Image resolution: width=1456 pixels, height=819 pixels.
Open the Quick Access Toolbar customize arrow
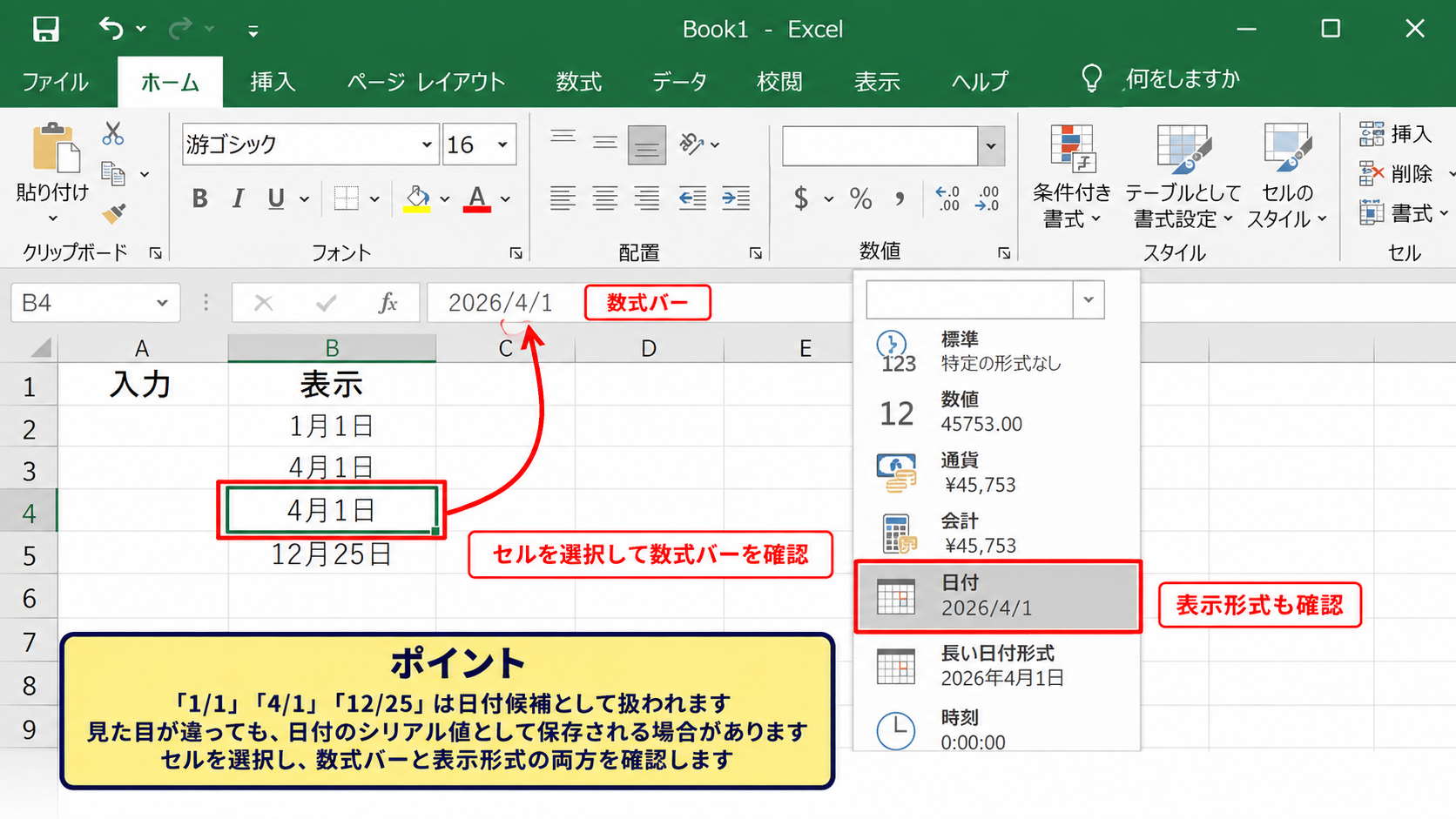click(x=253, y=31)
